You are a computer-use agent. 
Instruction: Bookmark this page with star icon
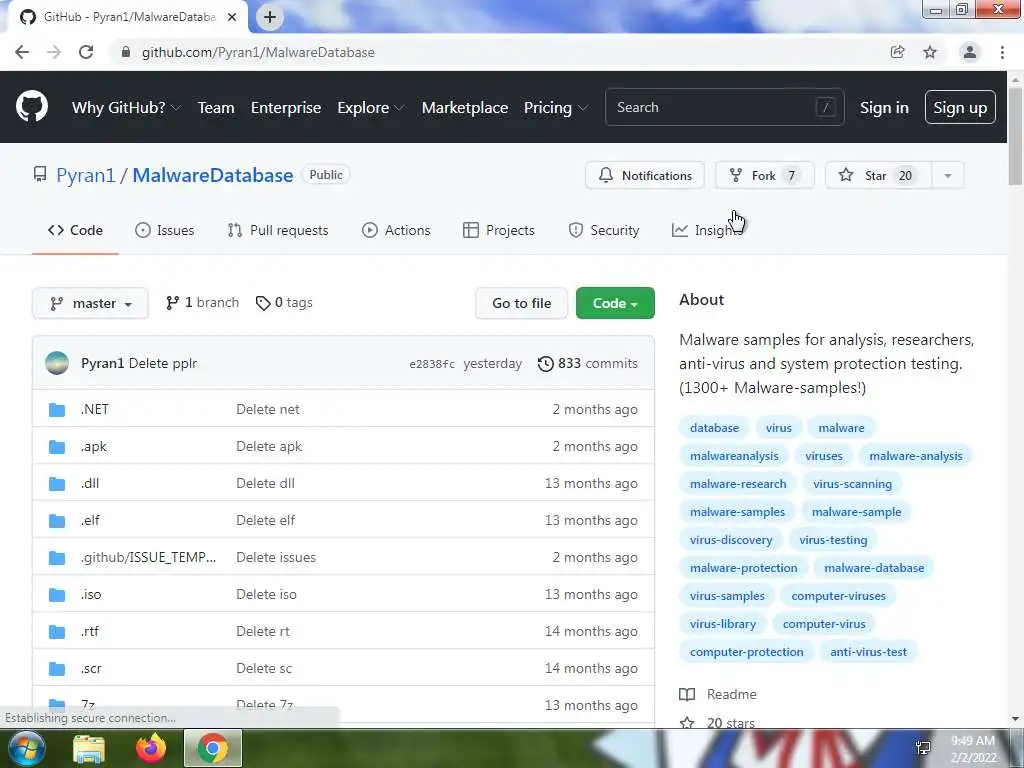click(x=930, y=52)
